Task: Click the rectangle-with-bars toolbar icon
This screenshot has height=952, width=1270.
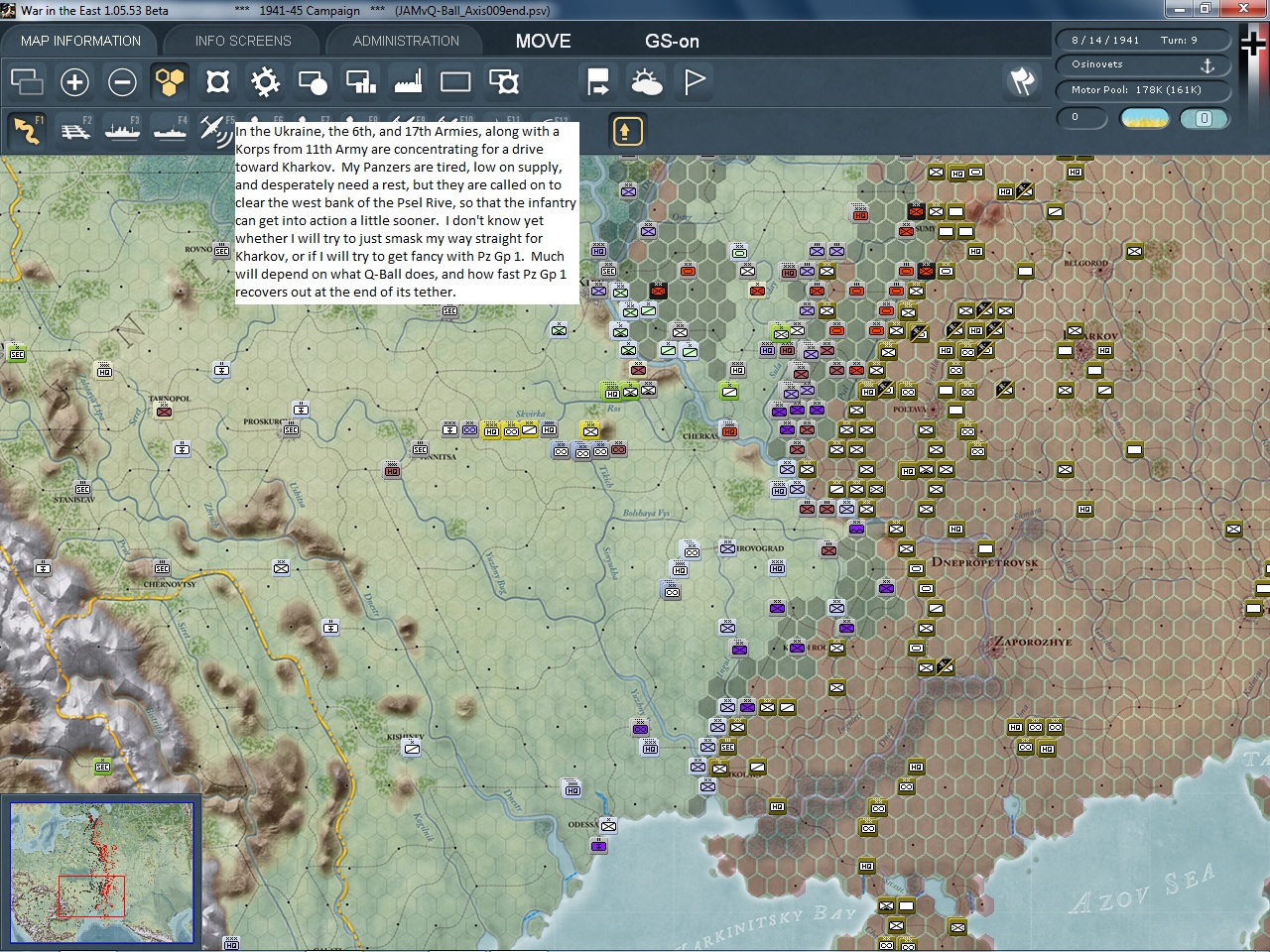Action: click(x=360, y=81)
